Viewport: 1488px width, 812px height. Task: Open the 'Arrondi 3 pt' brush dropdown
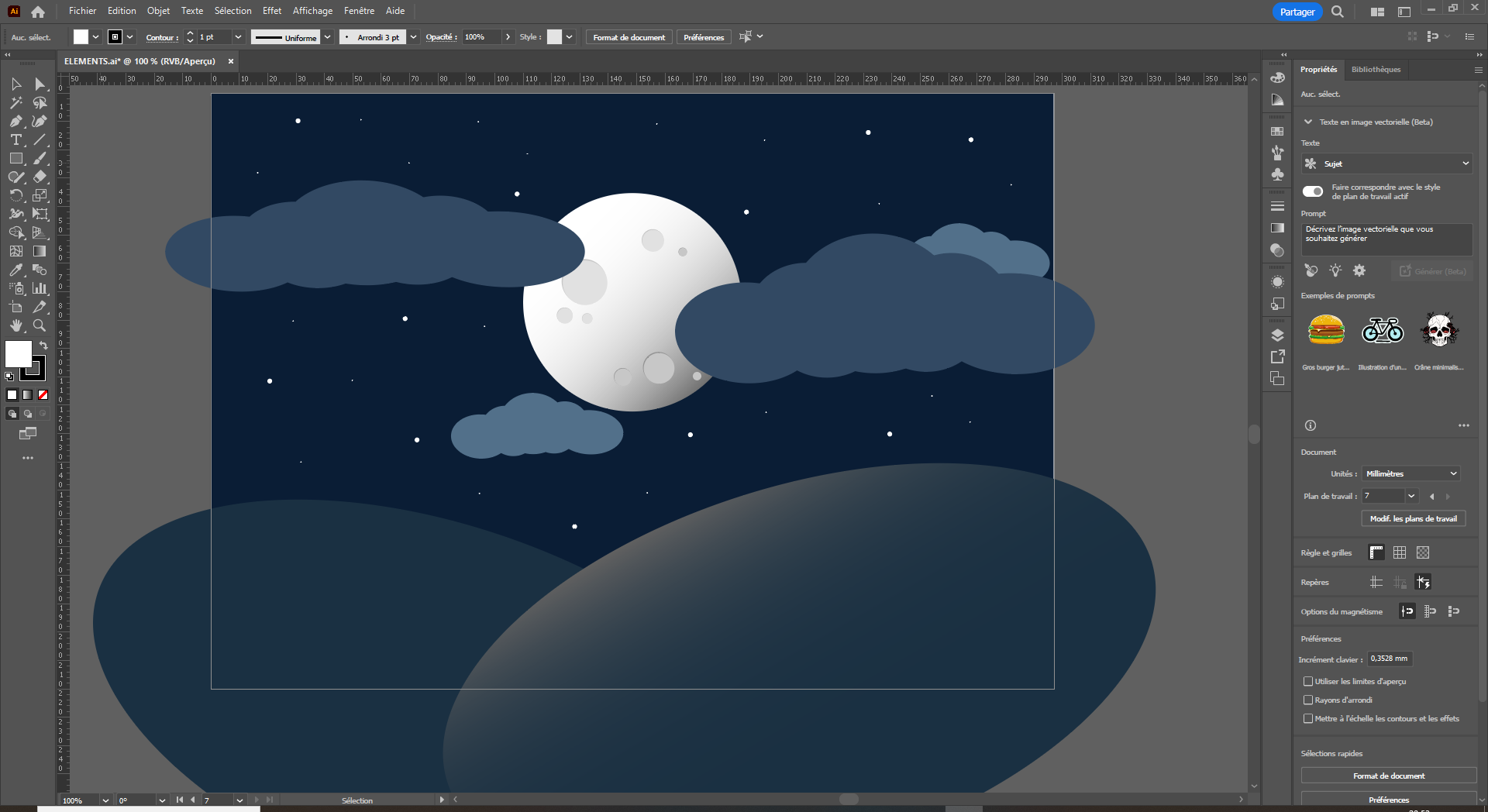pyautogui.click(x=413, y=36)
